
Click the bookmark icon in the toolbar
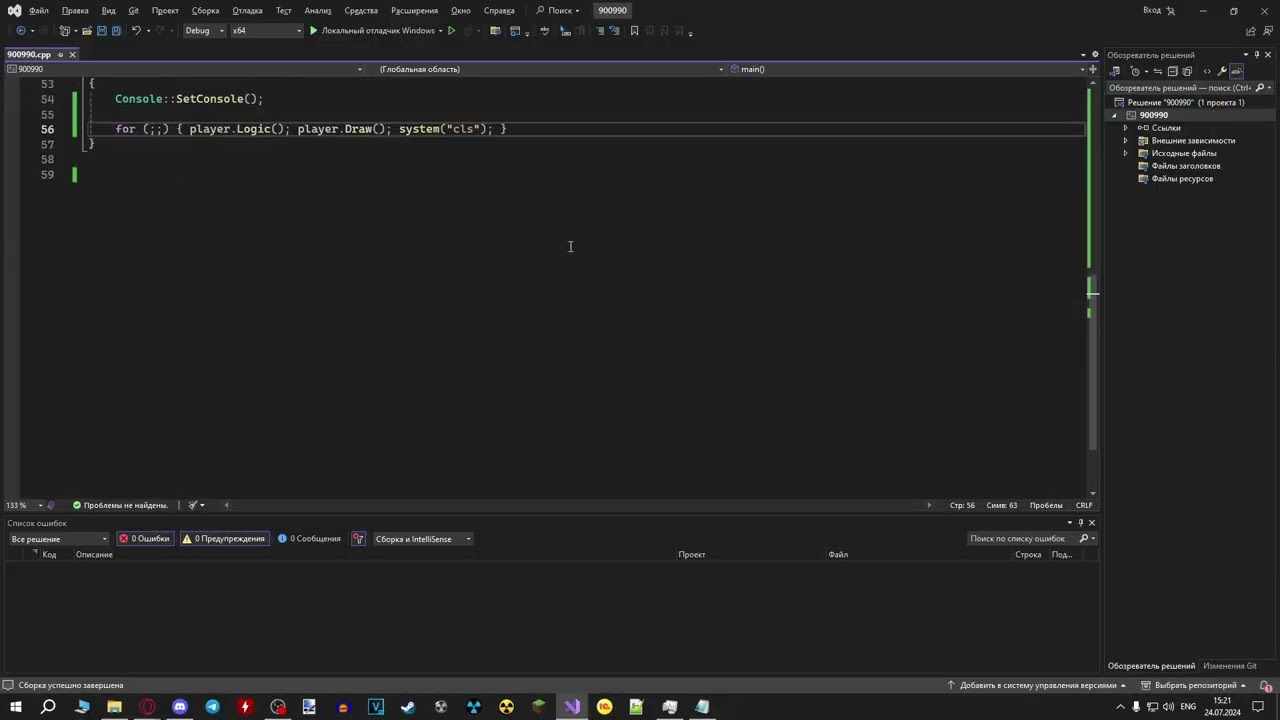click(634, 31)
